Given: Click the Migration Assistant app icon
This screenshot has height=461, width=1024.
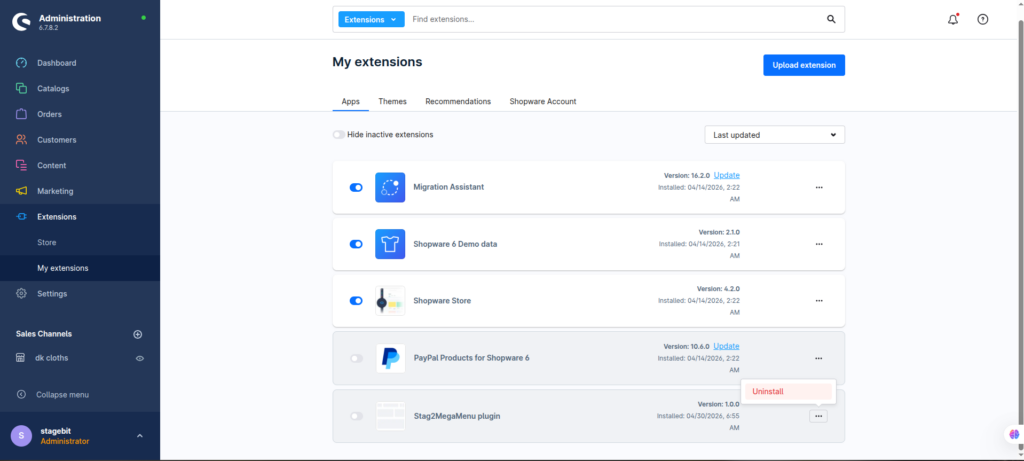Looking at the screenshot, I should pyautogui.click(x=390, y=187).
